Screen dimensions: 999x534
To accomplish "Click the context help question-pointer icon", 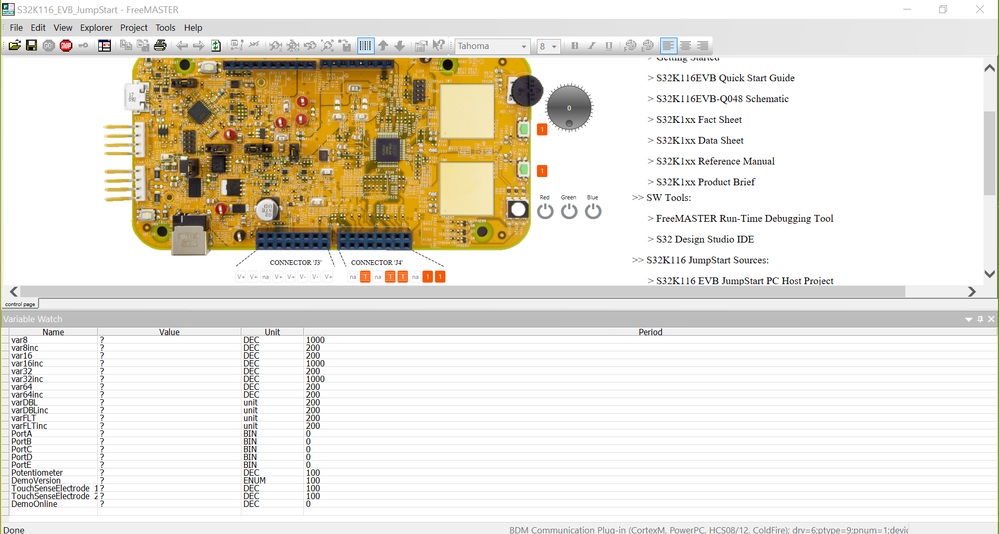I will [x=438, y=46].
